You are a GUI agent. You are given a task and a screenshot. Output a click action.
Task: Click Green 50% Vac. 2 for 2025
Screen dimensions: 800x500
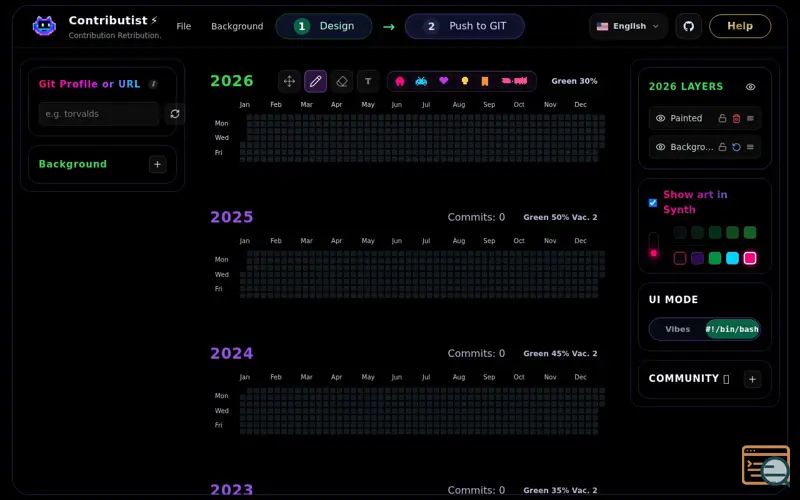(560, 217)
